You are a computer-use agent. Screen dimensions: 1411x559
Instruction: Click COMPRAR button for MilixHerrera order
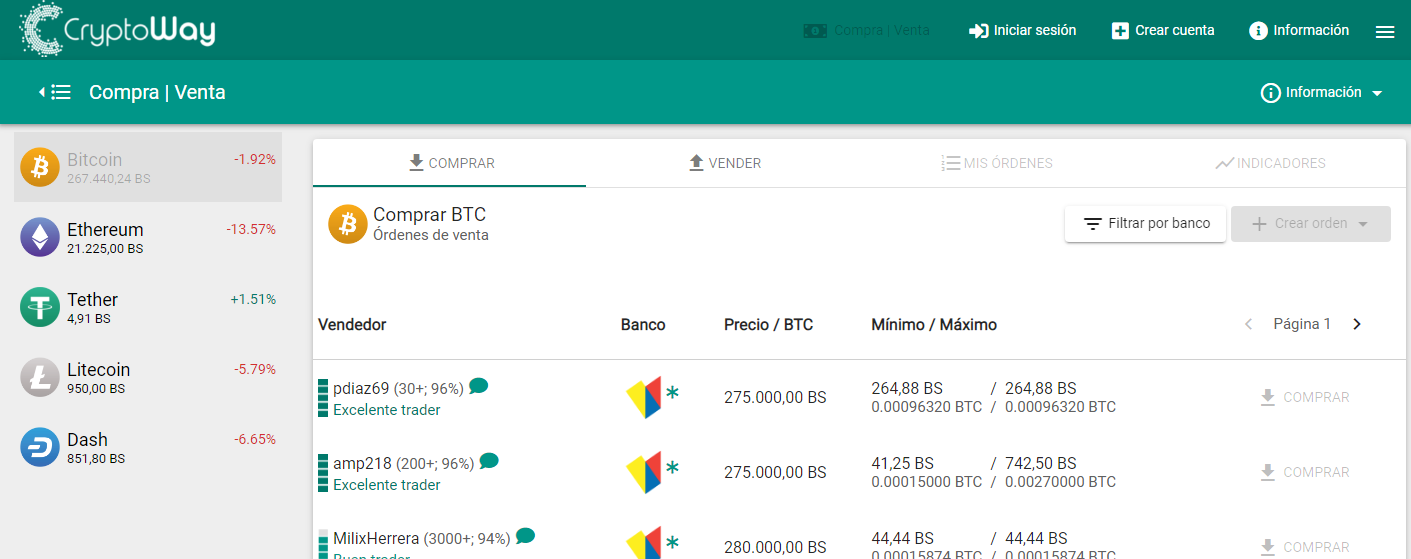[x=1305, y=547]
